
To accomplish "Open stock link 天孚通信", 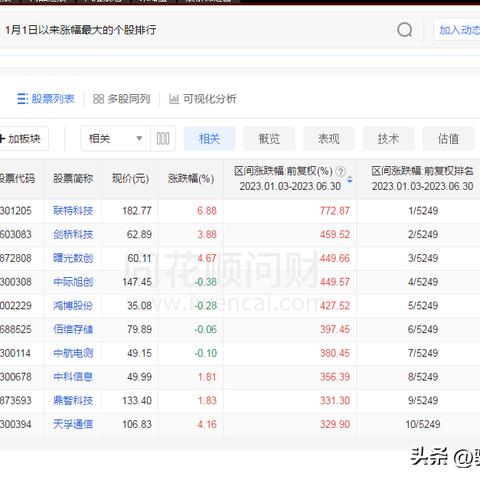I will 73,424.
